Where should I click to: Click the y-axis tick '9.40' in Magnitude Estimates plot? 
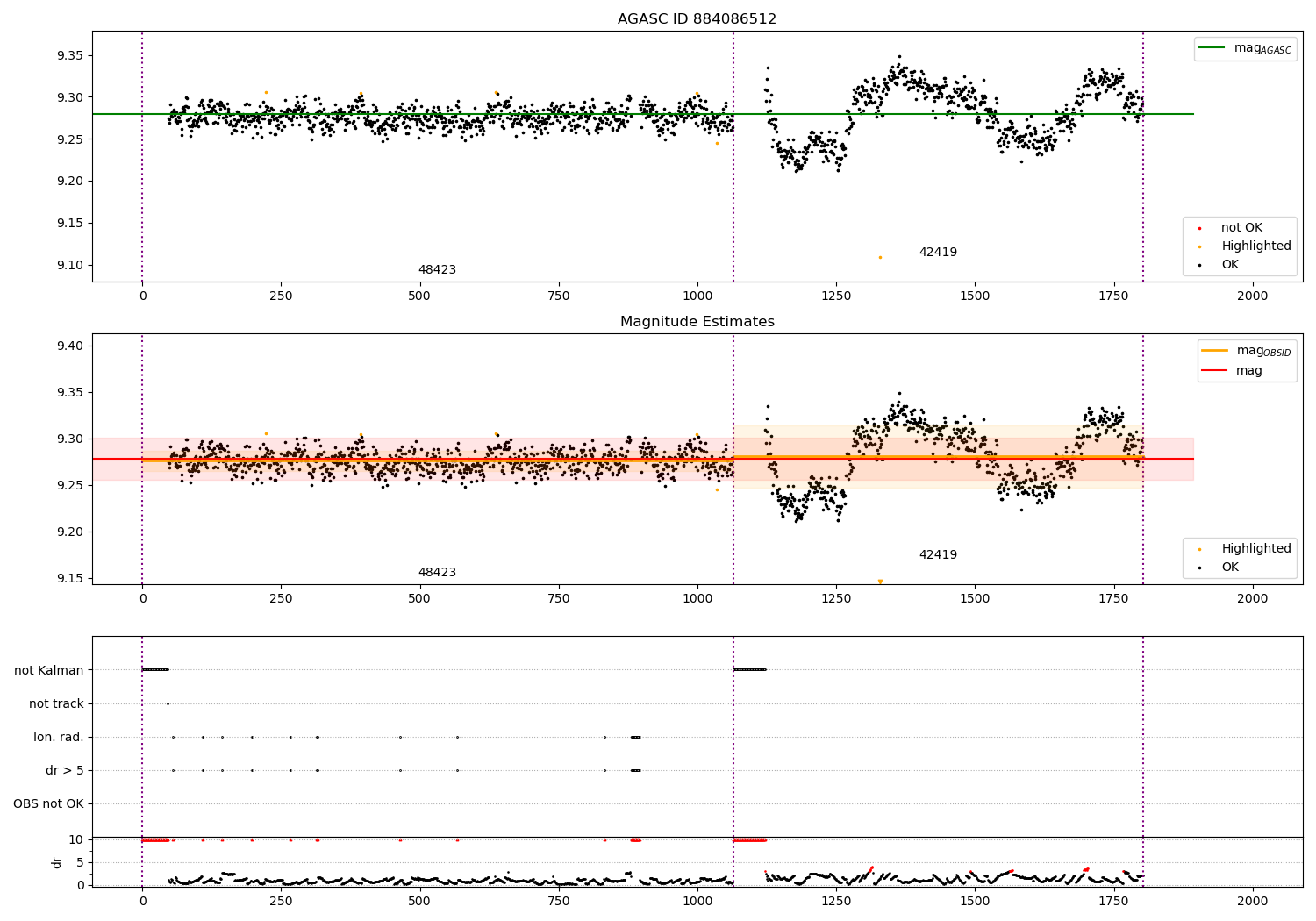(68, 346)
